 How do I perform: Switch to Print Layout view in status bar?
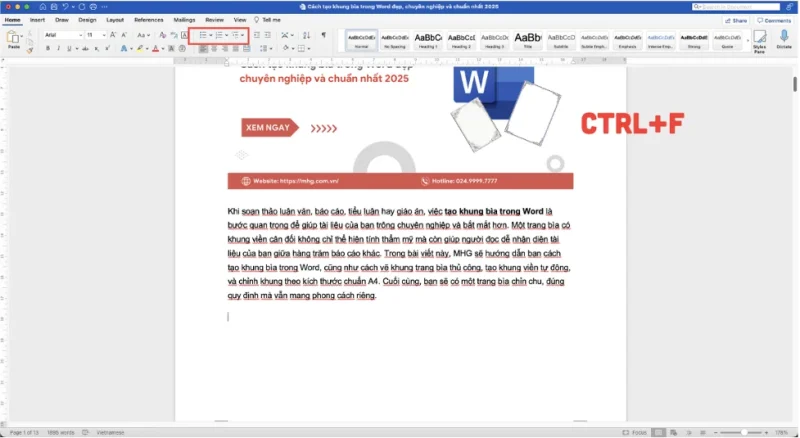659,432
